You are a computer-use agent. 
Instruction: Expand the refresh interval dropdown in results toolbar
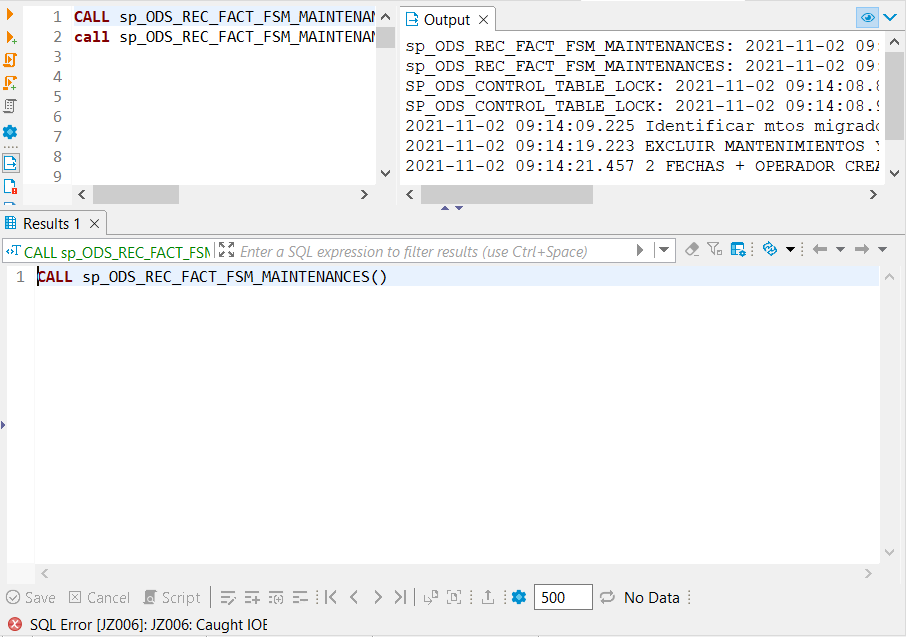click(x=791, y=250)
